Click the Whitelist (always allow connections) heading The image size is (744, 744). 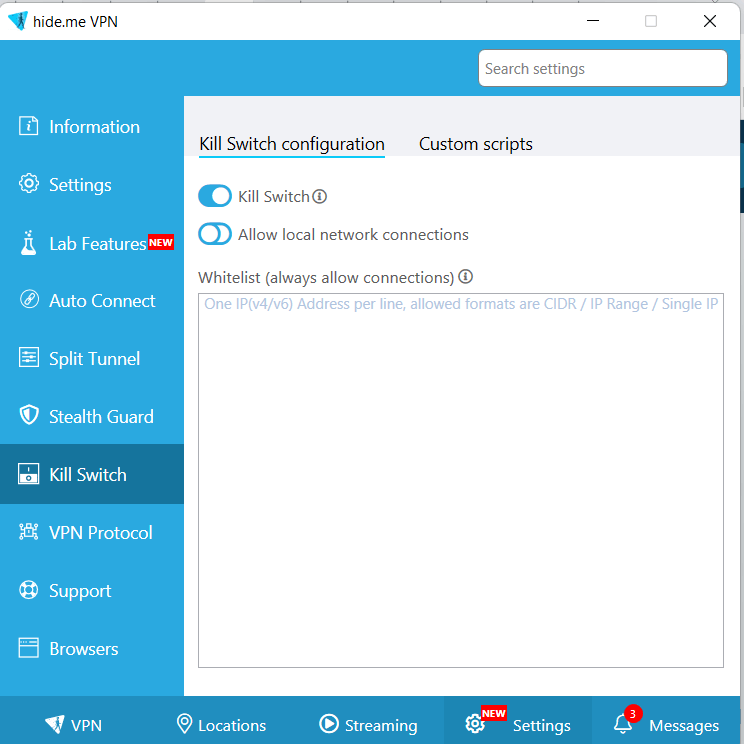(326, 277)
